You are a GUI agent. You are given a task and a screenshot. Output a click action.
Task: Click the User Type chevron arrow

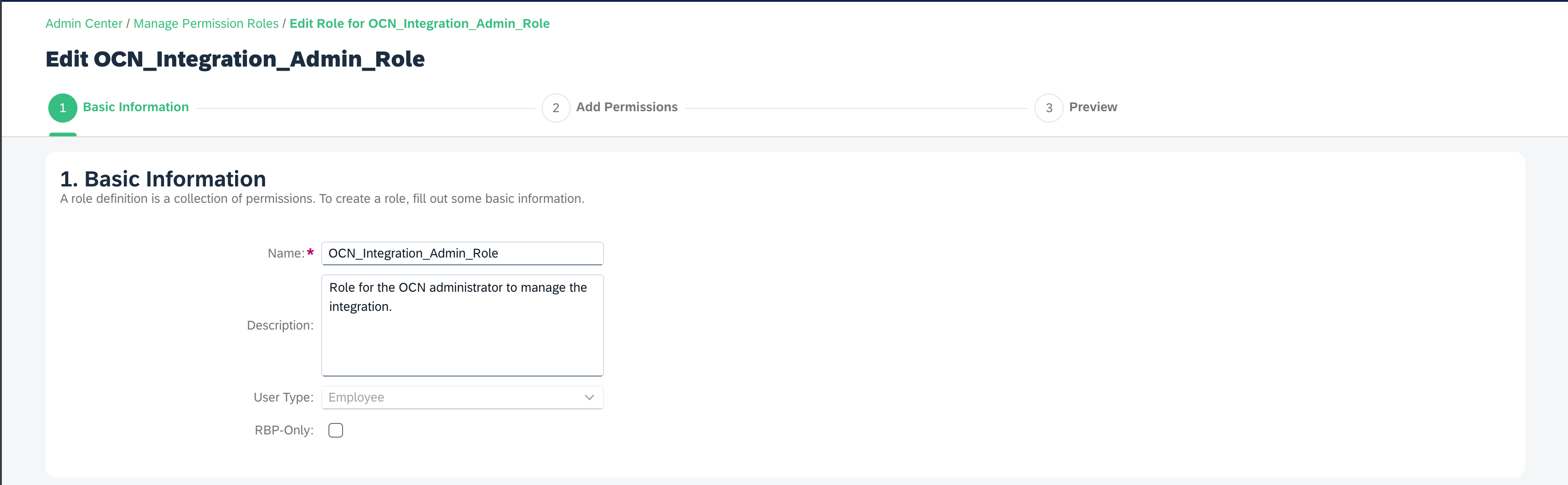click(589, 397)
